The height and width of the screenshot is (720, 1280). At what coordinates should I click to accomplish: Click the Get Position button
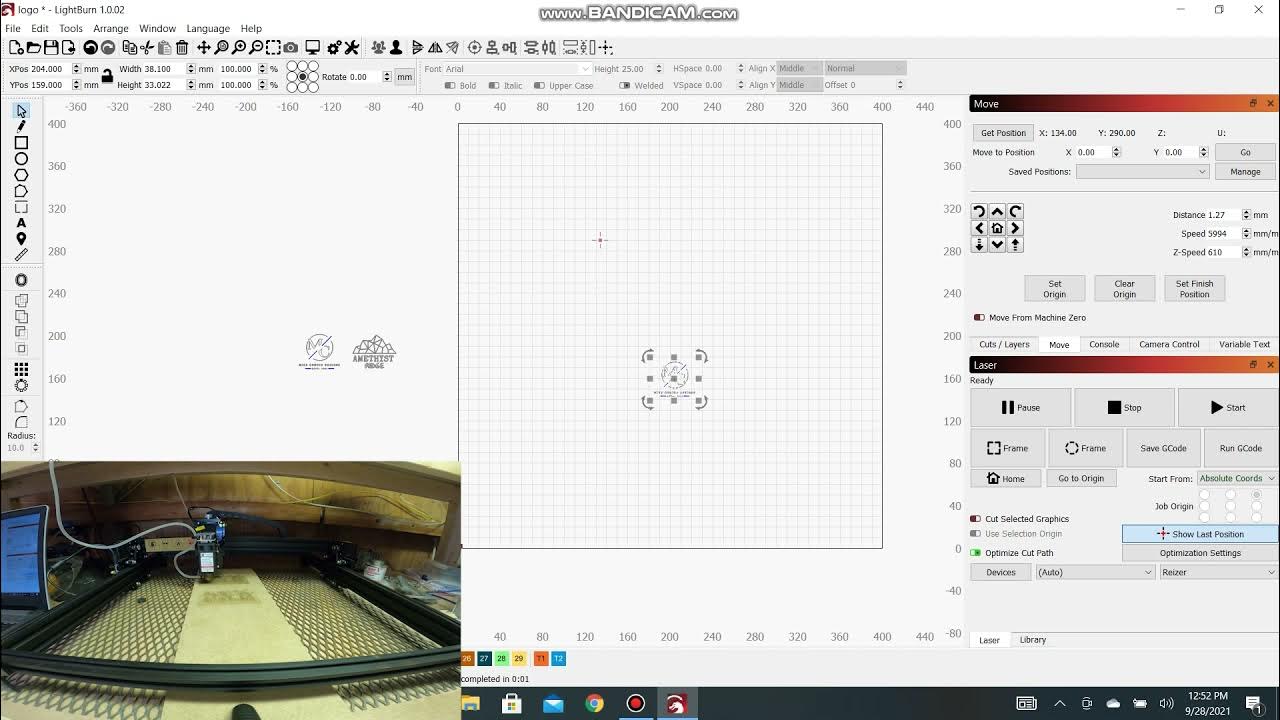pyautogui.click(x=1003, y=133)
